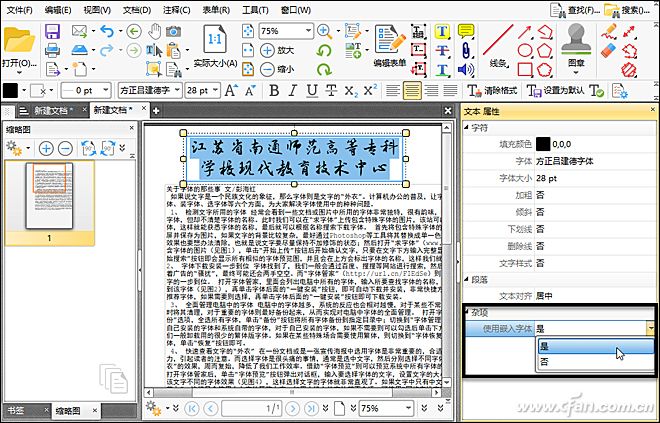Take a snapshot with camera tool

173,31
